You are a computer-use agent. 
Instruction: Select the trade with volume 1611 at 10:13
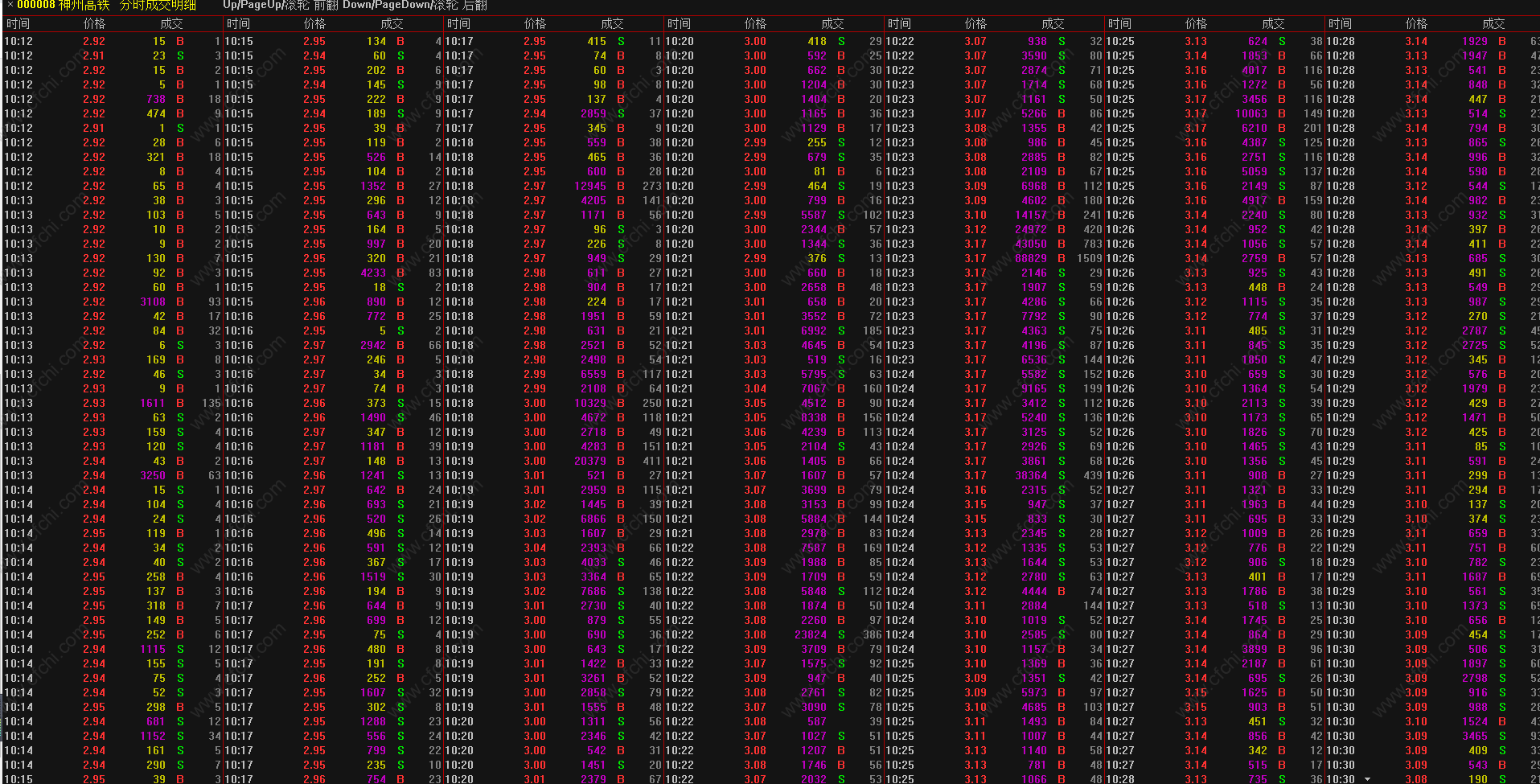[153, 403]
